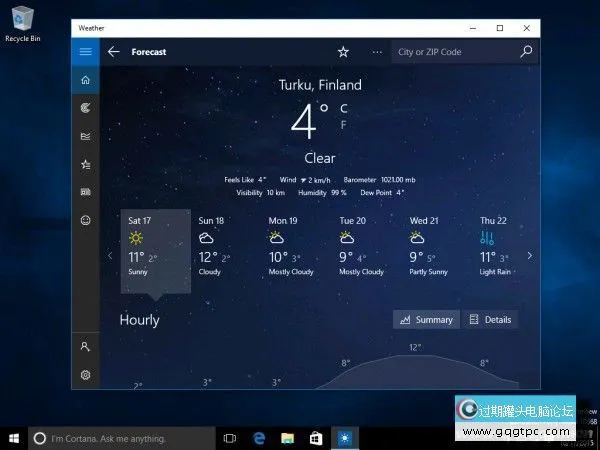Open the News sidebar icon
The image size is (600, 450).
85,192
